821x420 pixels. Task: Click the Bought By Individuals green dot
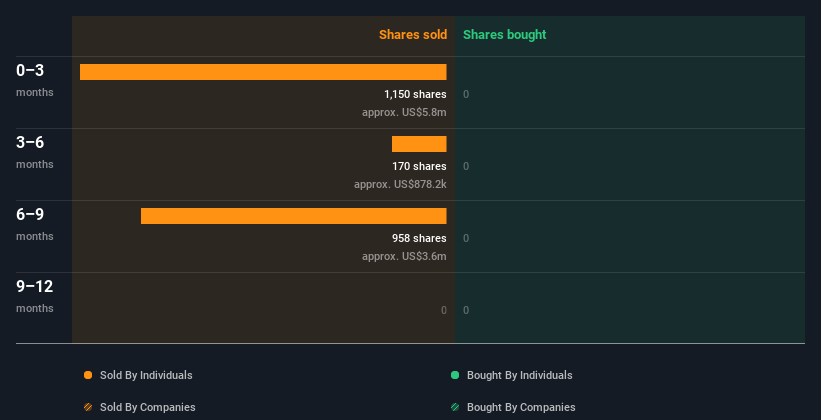455,375
